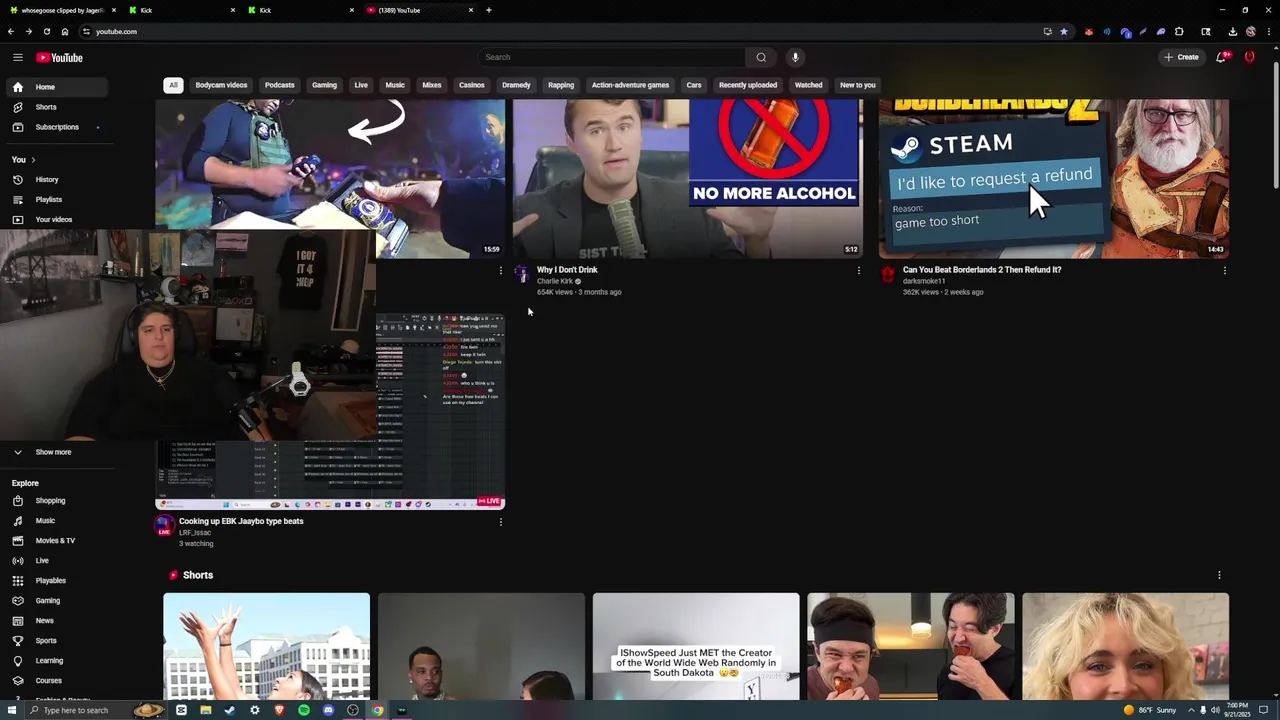Open Learning under Explore

(55, 661)
